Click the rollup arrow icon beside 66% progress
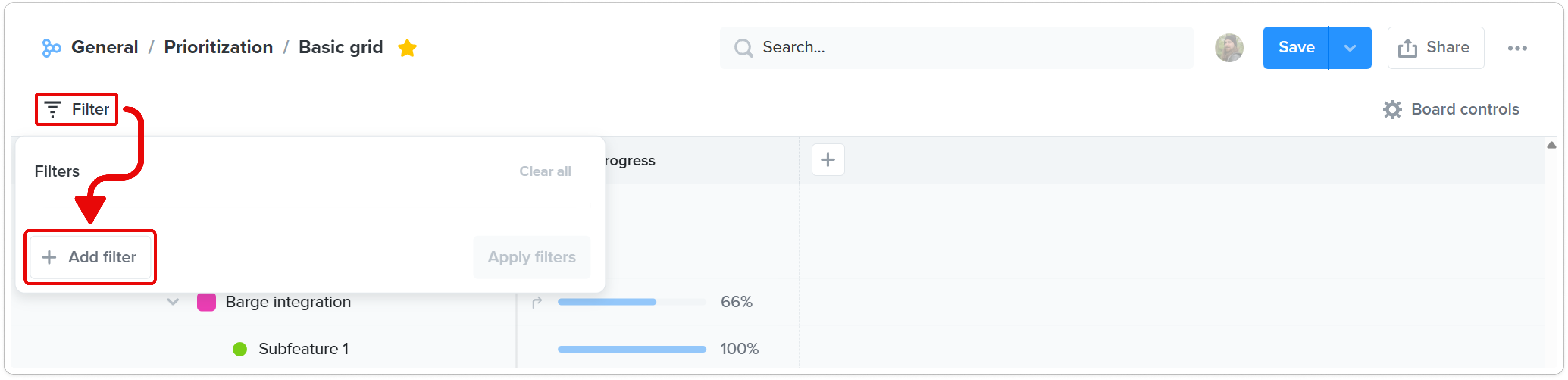 [536, 302]
